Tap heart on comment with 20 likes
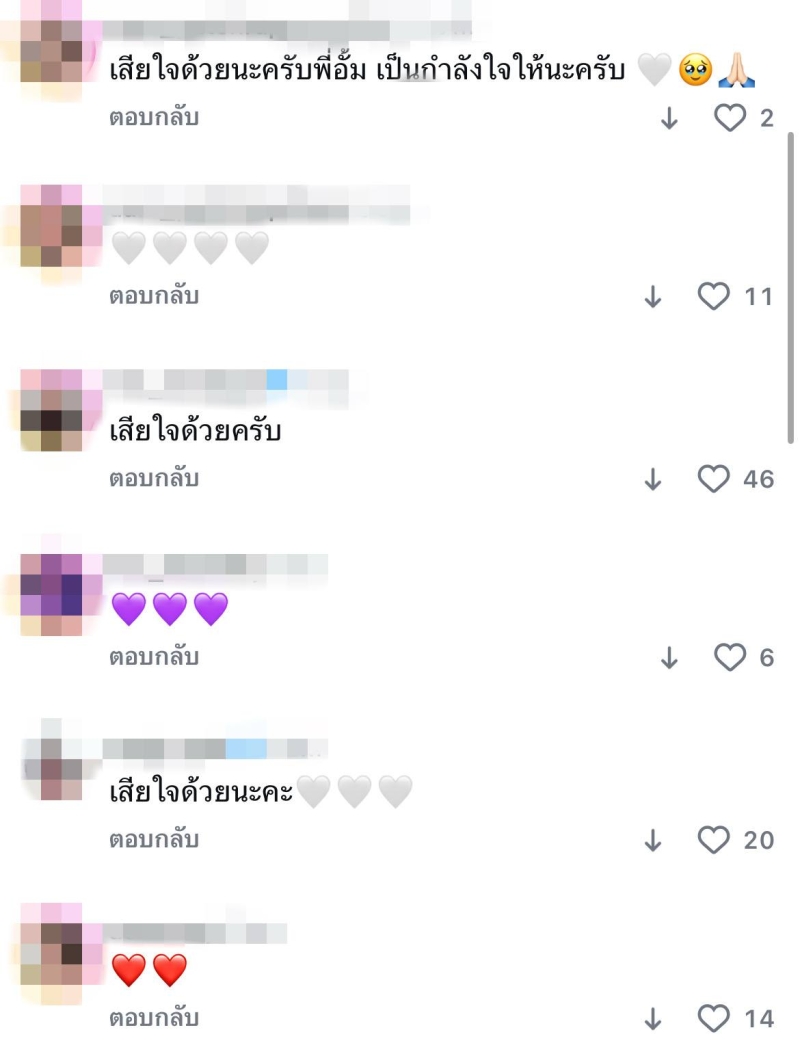Screen dimensions: 800x1043 coord(714,840)
